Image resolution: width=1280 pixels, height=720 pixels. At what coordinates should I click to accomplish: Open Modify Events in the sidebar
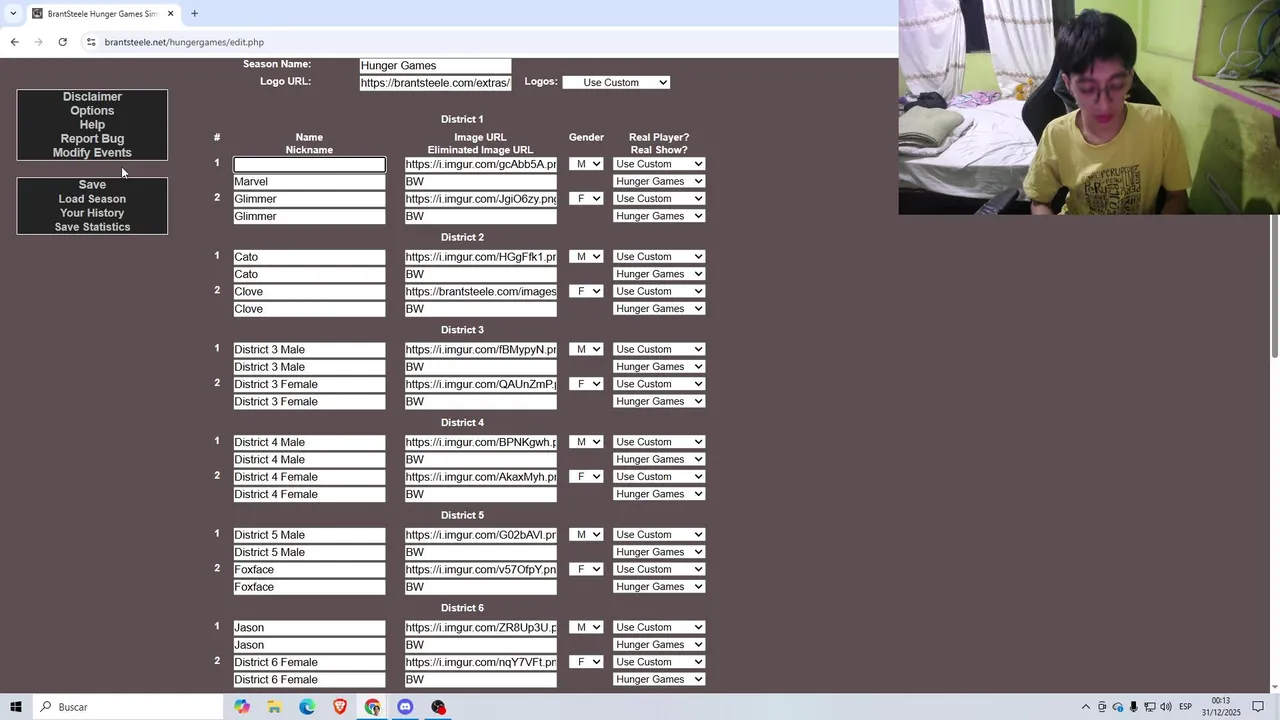92,153
